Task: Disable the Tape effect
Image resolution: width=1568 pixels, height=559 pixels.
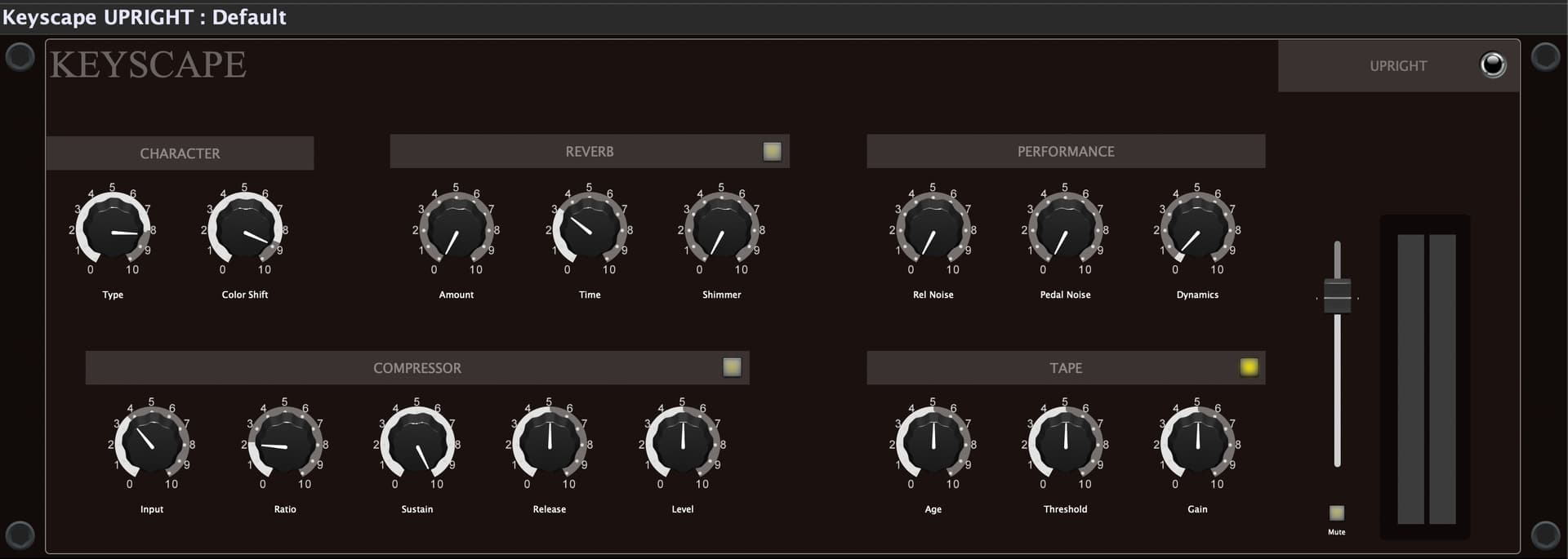Action: pos(1249,367)
